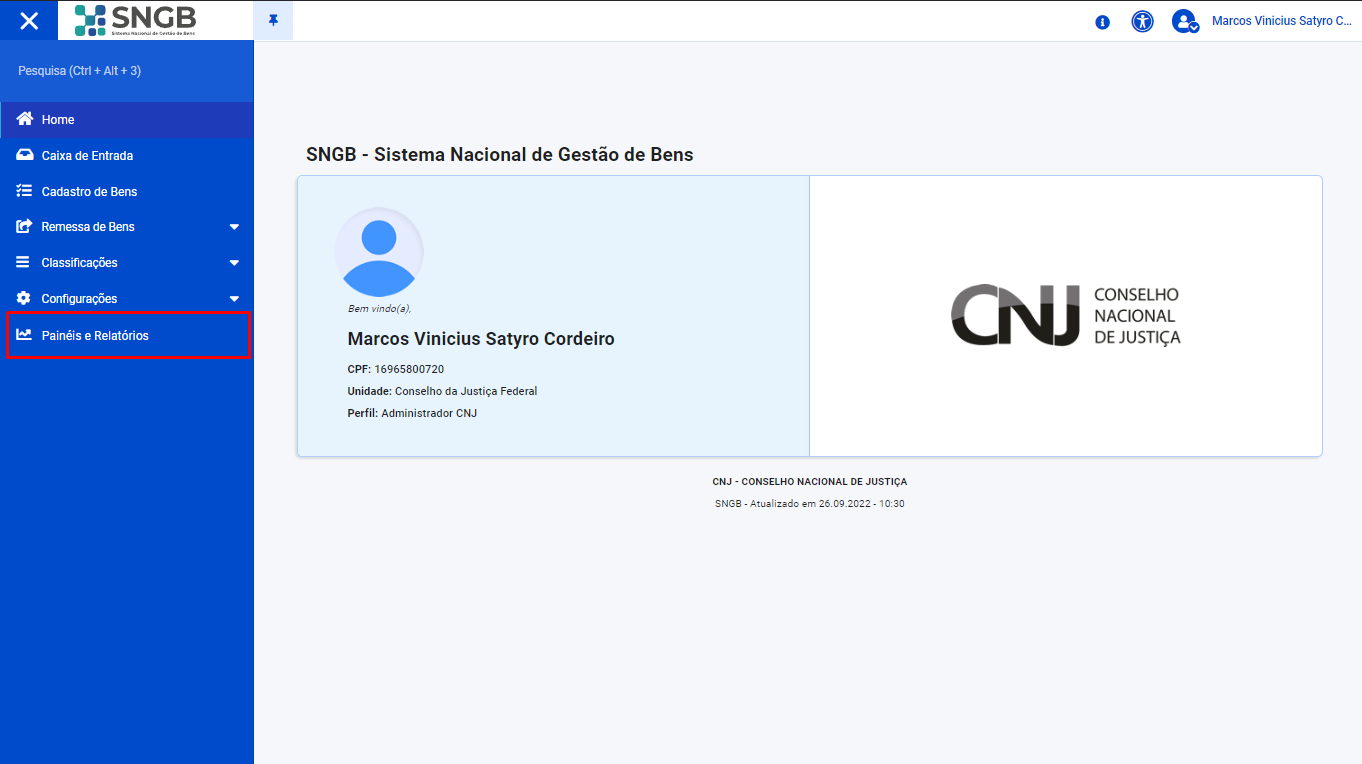Click the SNGB logo
The image size is (1362, 764).
(x=135, y=20)
